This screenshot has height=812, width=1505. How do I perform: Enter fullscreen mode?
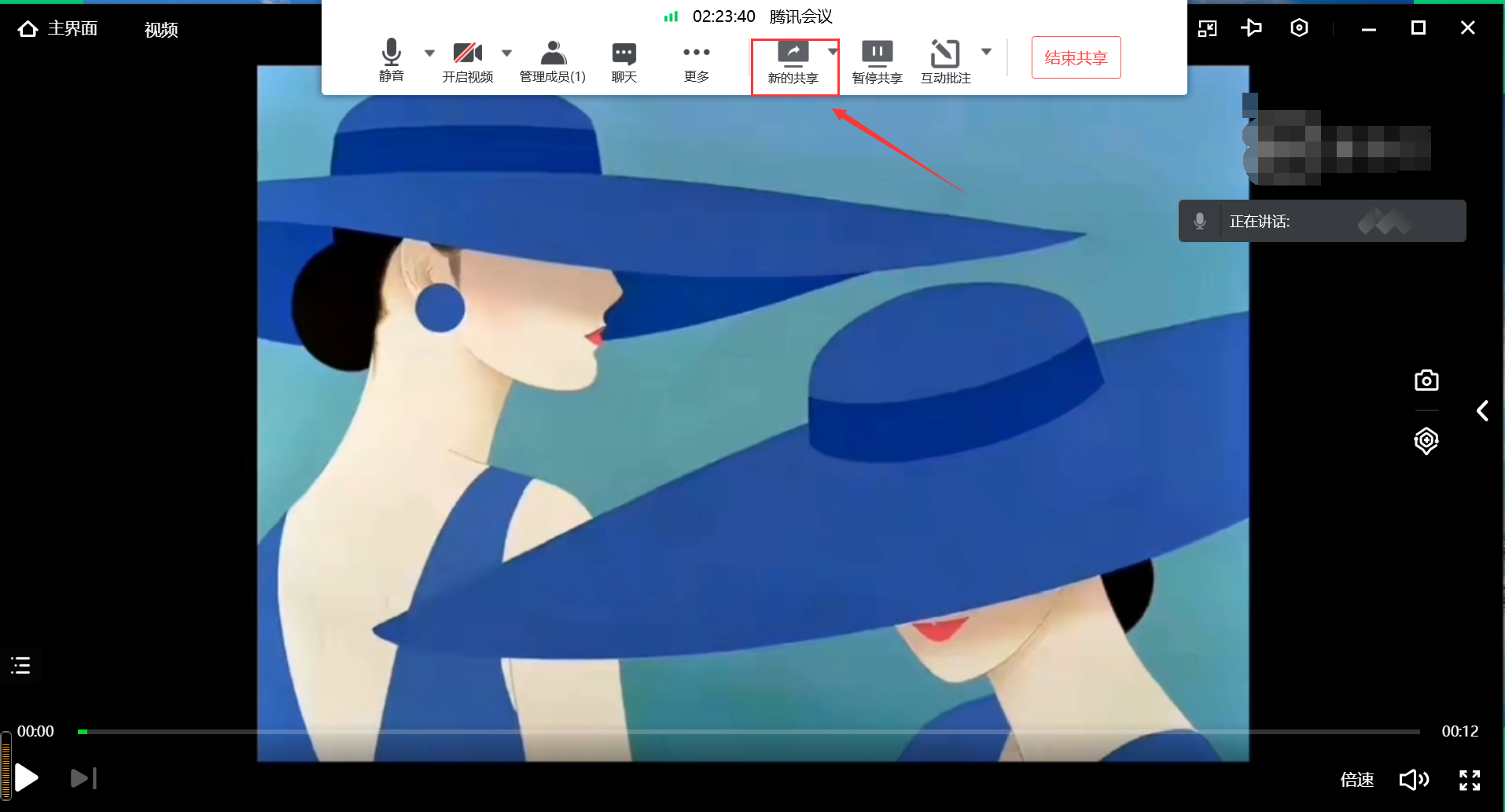(1470, 780)
